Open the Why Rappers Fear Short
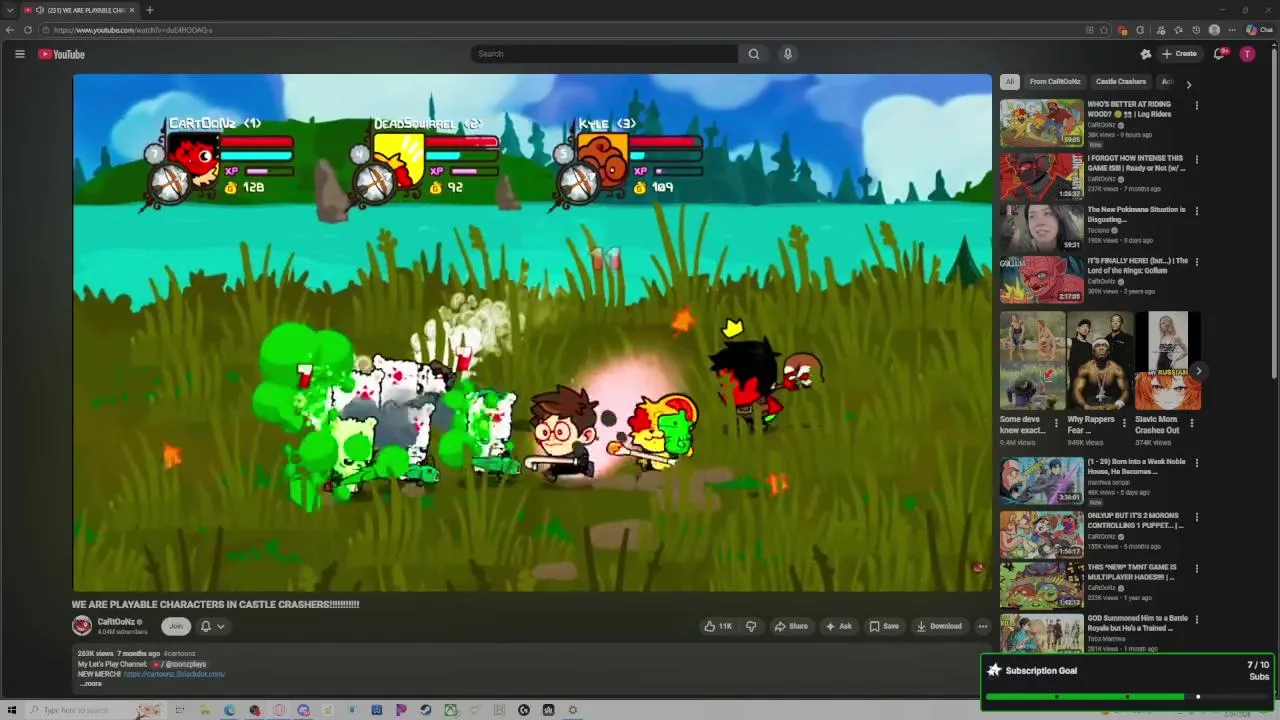Viewport: 1280px width, 720px height. pos(1099,361)
